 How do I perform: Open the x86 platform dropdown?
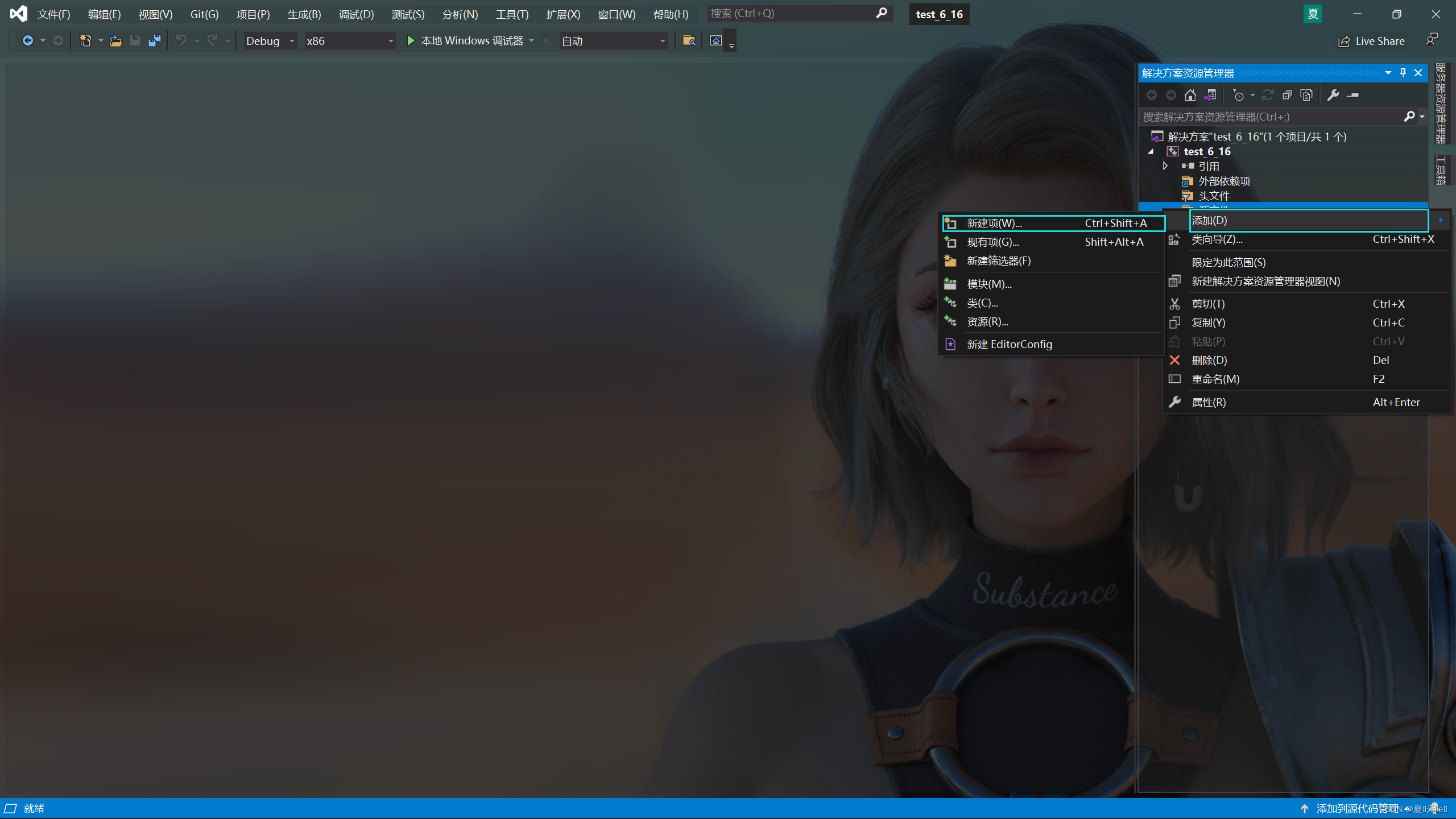(350, 41)
